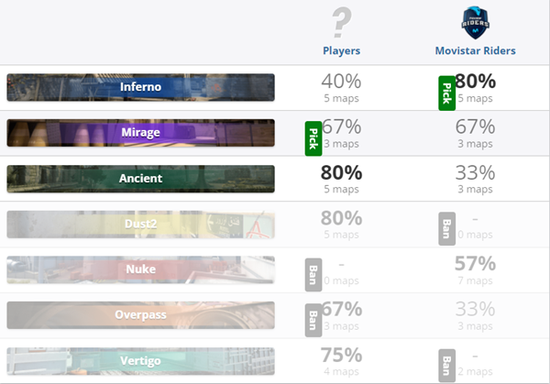Screen dimensions: 550x384
Task: Open the Players team link
Action: click(341, 51)
